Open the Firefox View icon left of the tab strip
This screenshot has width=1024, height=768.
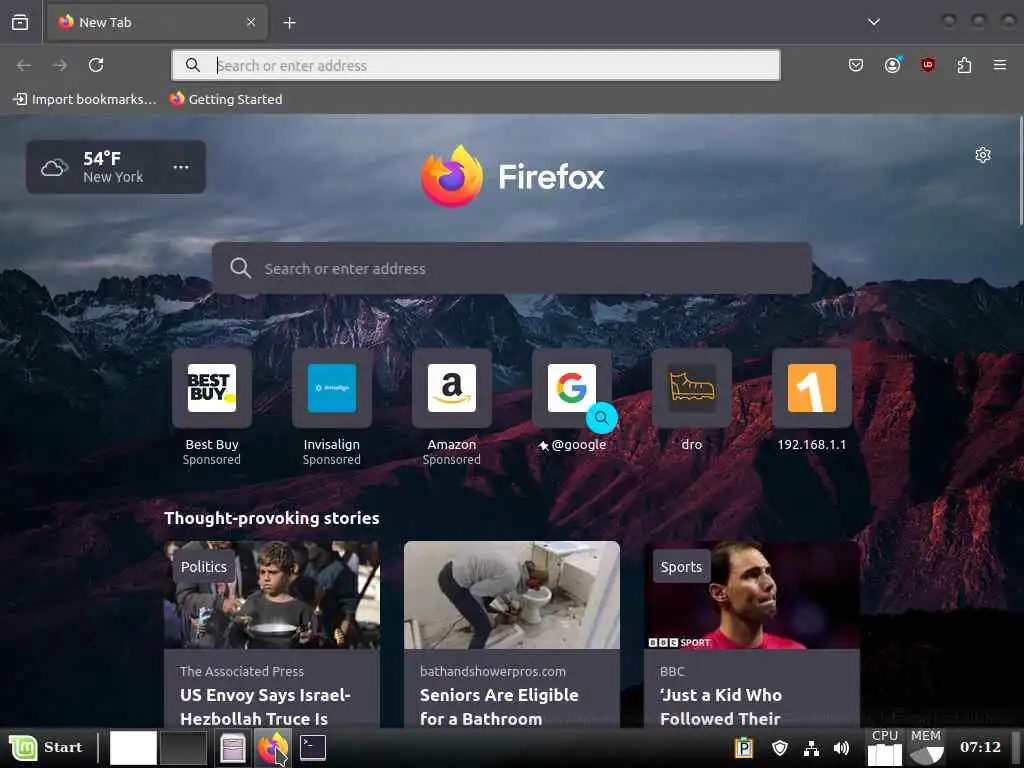(x=20, y=22)
